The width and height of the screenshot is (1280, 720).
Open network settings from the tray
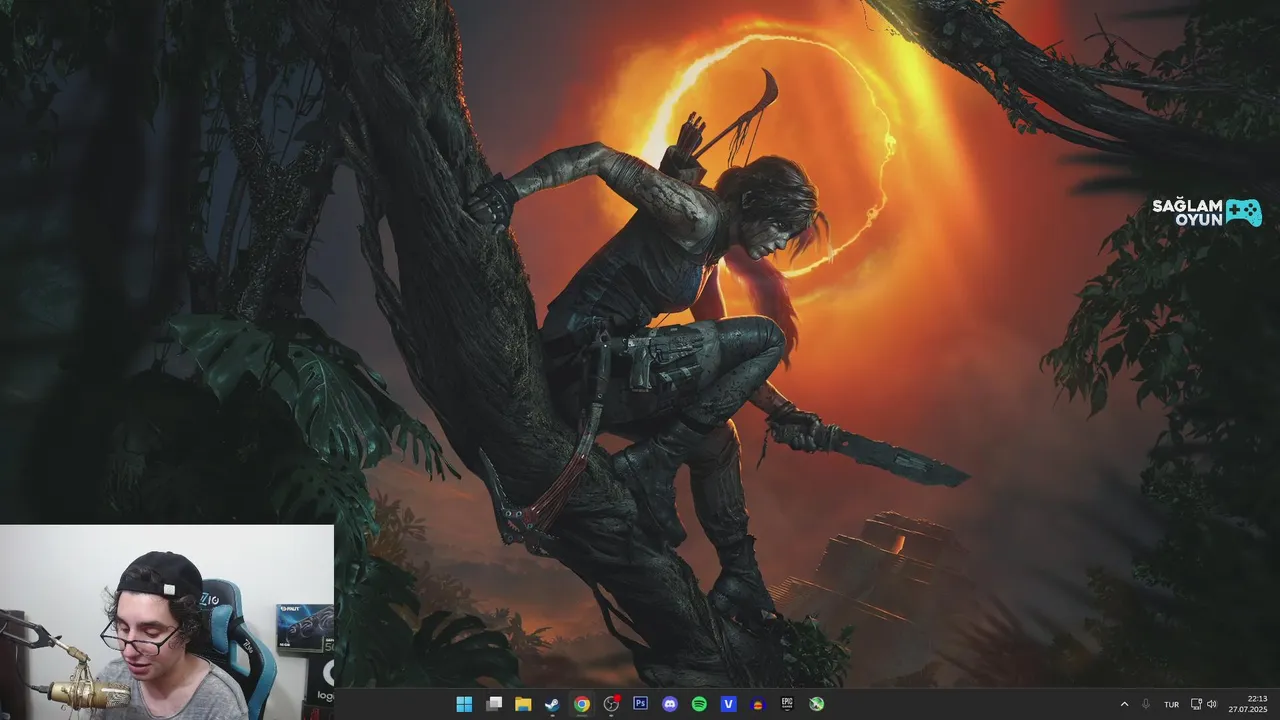point(1196,704)
